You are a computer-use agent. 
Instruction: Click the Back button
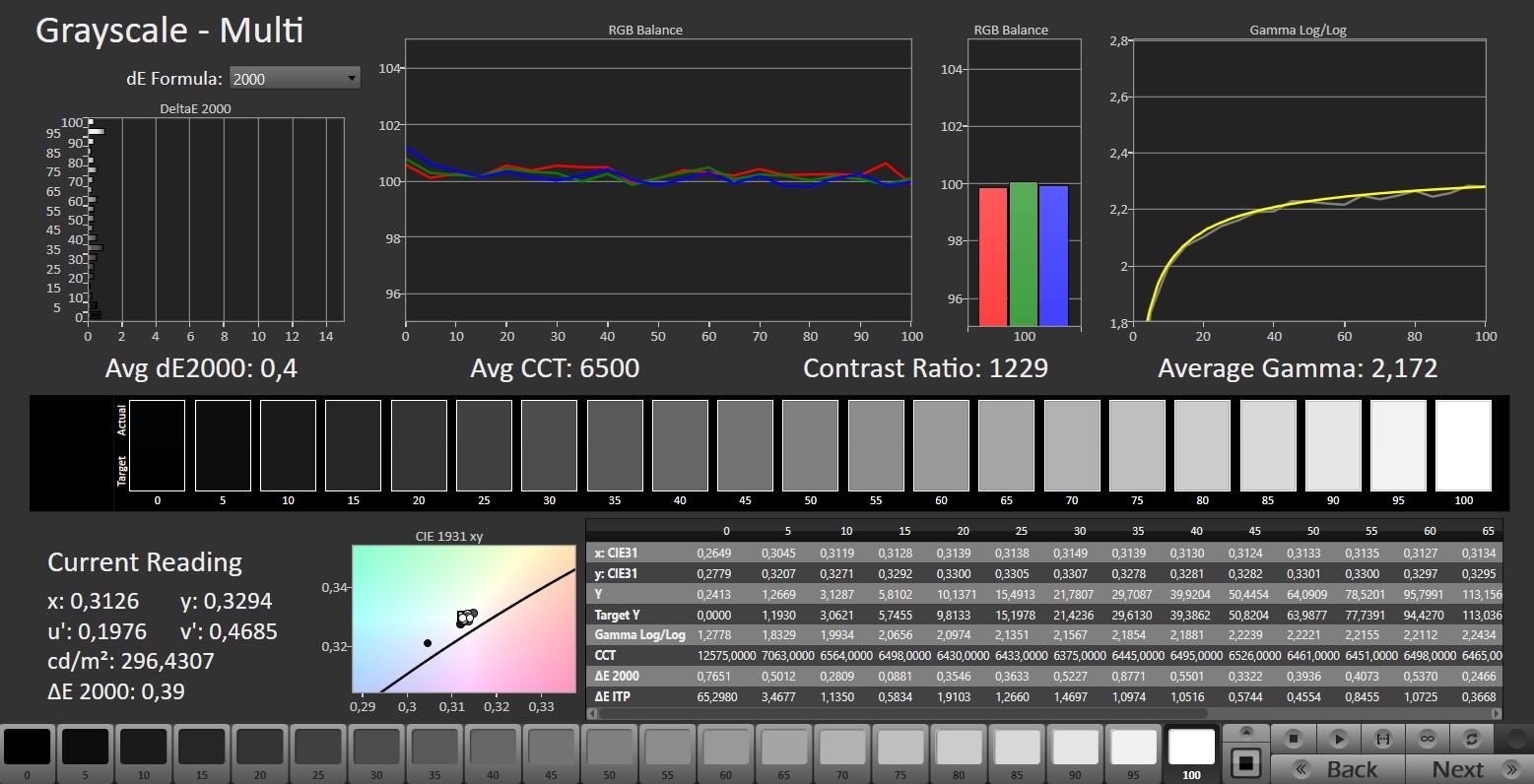click(1336, 769)
